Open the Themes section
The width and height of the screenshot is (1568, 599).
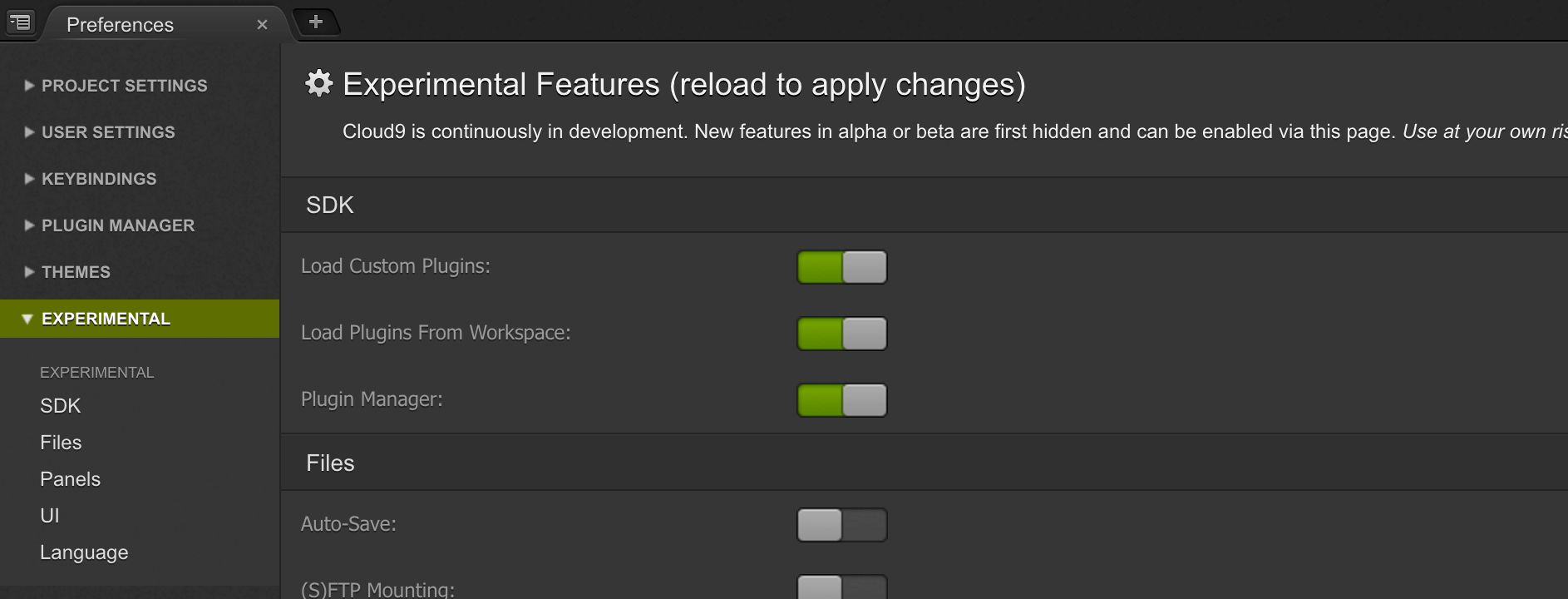tap(76, 272)
